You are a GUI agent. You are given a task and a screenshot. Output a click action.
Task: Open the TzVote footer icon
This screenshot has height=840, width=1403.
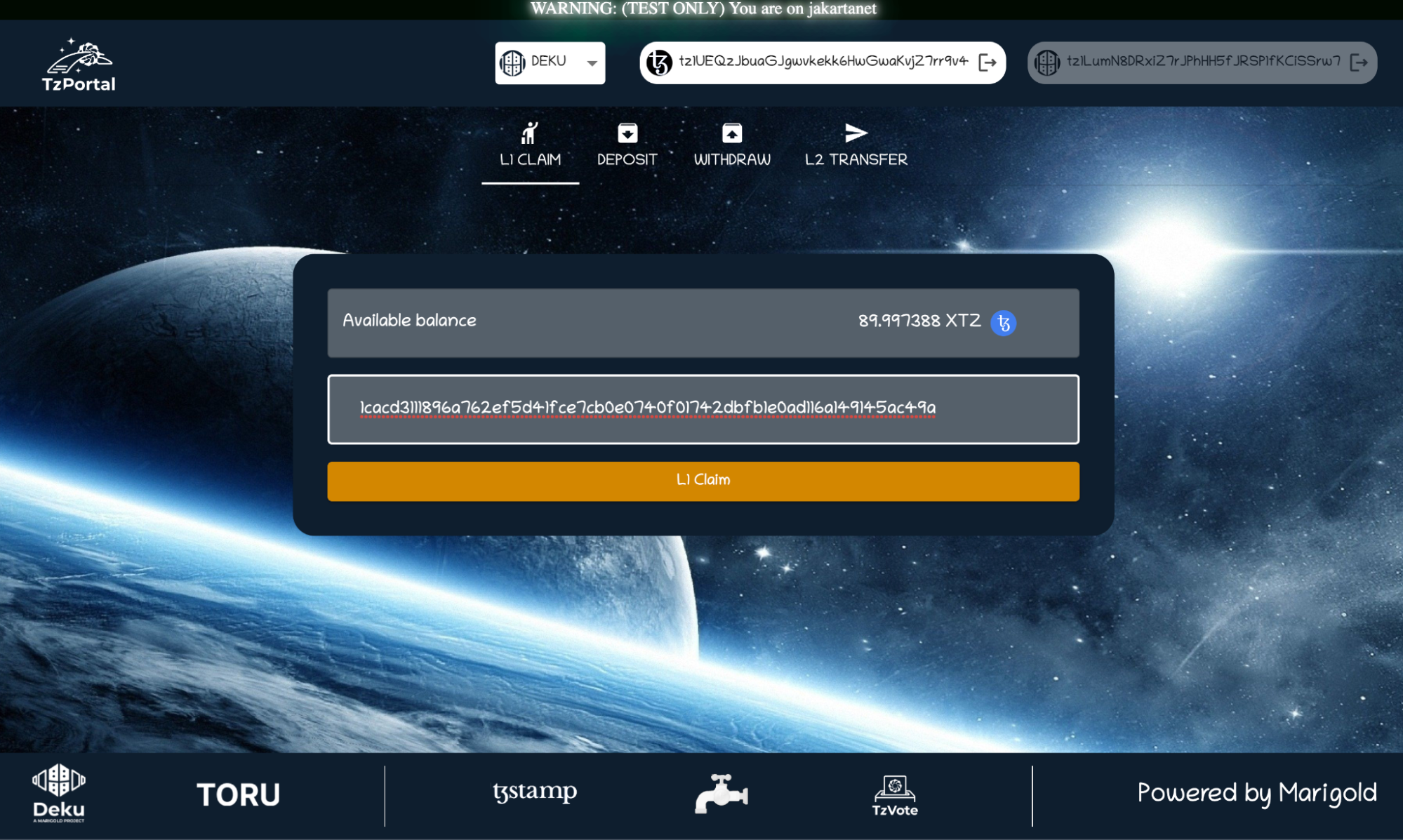894,795
